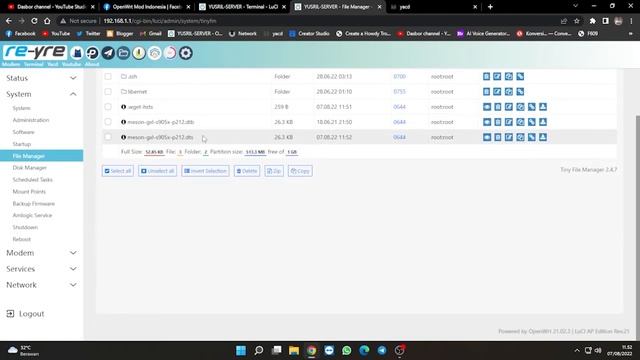Click the Copy button below file list

[x=300, y=171]
